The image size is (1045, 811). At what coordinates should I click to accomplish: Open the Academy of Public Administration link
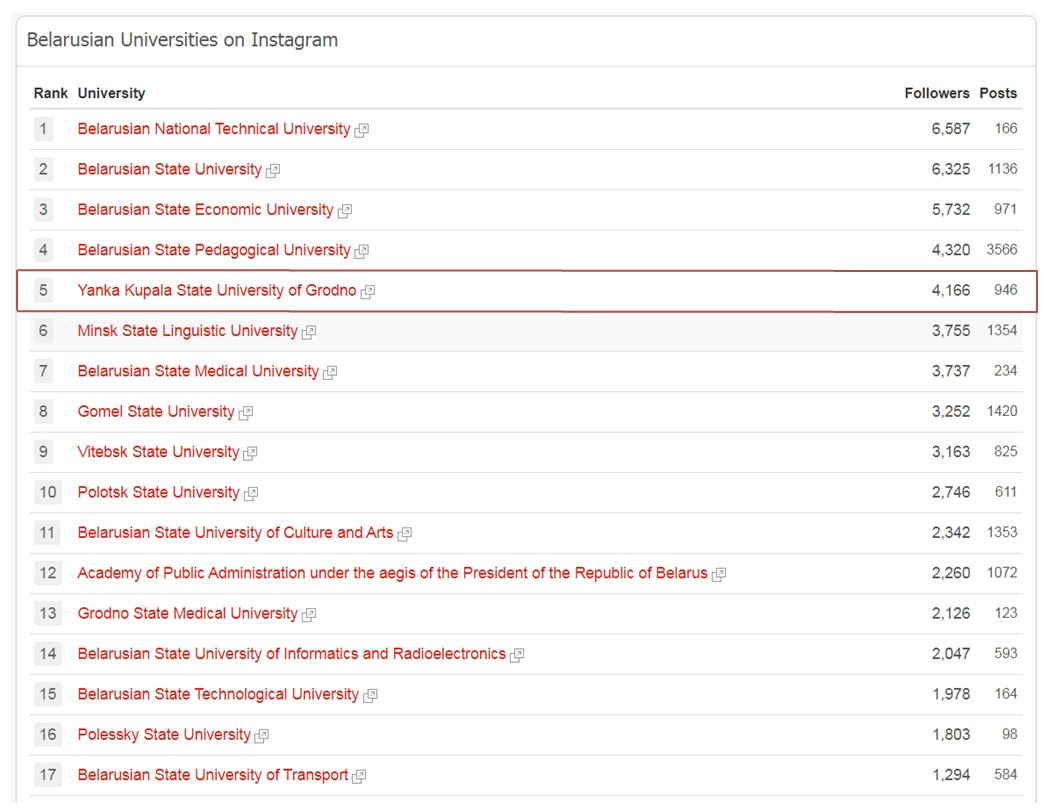[x=393, y=573]
